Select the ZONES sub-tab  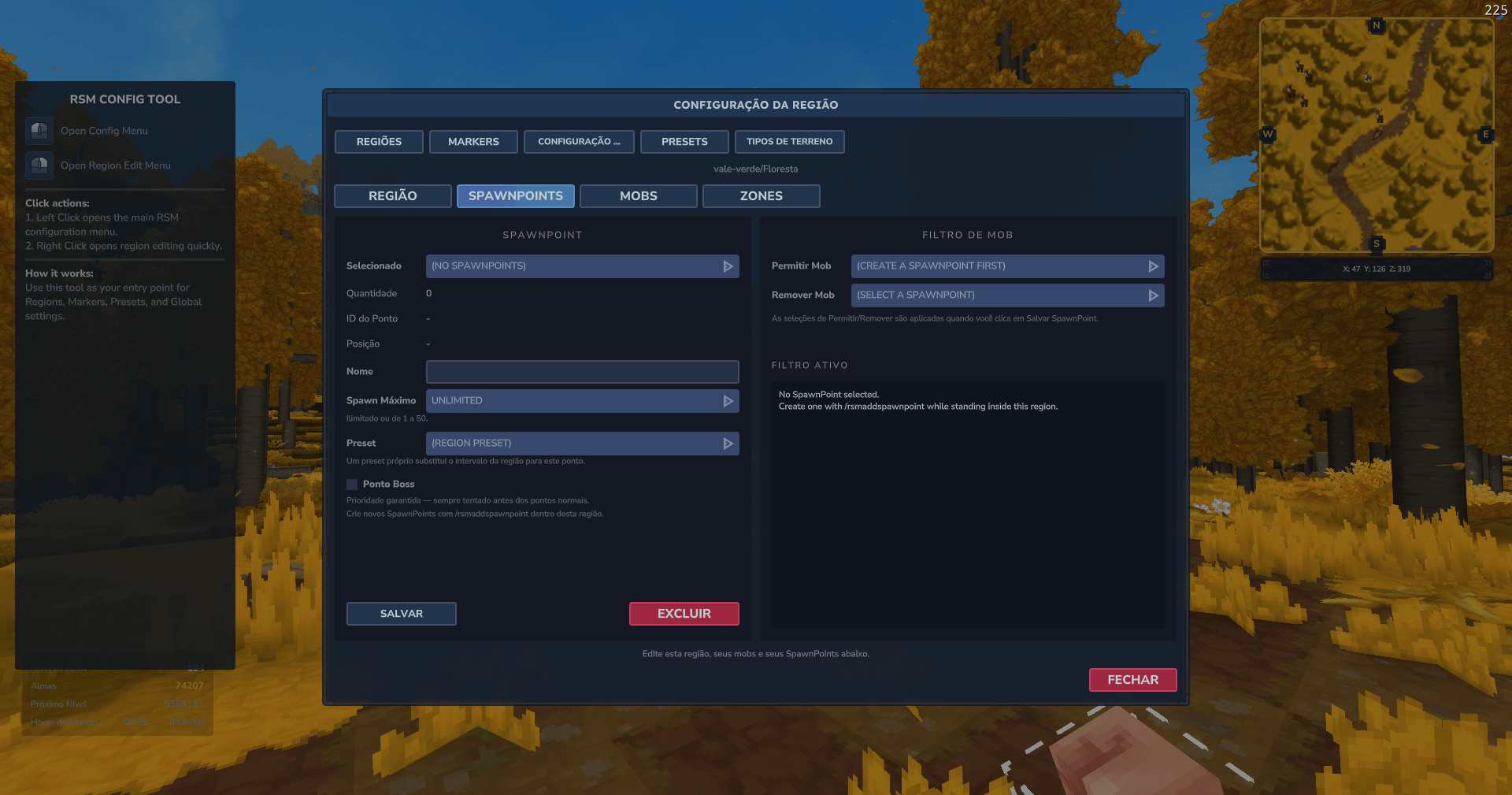pyautogui.click(x=762, y=196)
